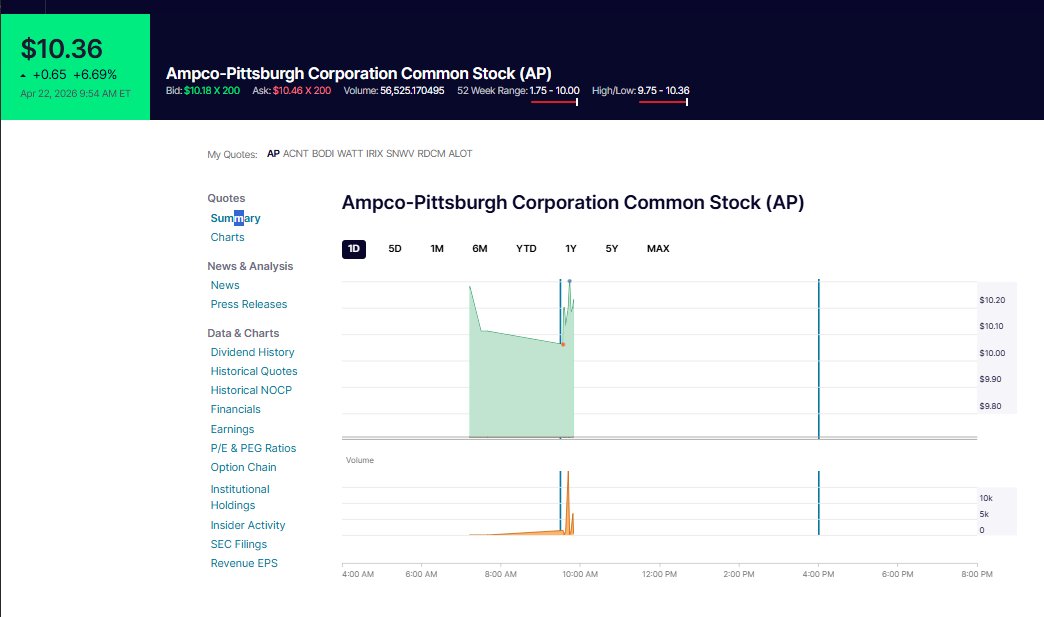This screenshot has width=1044, height=617.
Task: Open Institutional Holdings page
Action: (x=240, y=497)
